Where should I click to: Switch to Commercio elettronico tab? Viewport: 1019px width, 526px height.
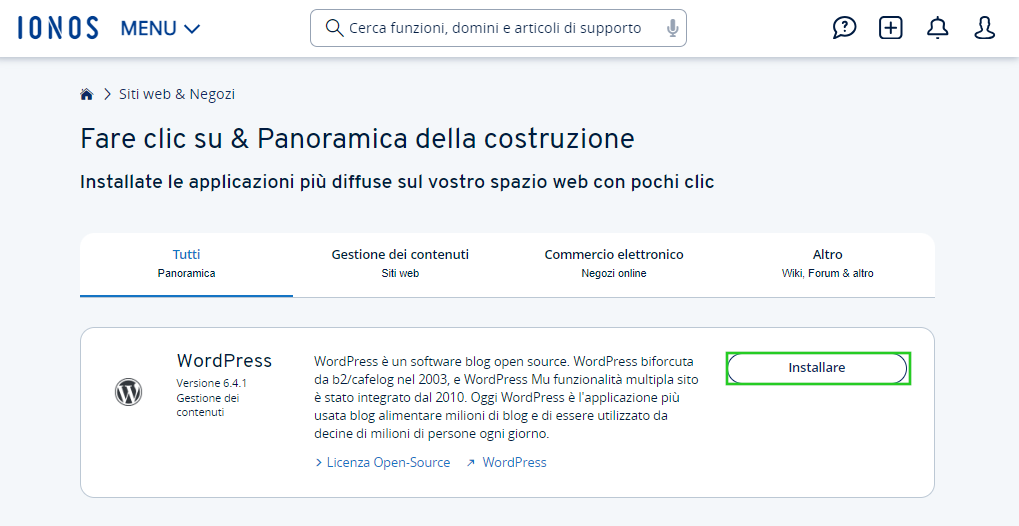(613, 263)
